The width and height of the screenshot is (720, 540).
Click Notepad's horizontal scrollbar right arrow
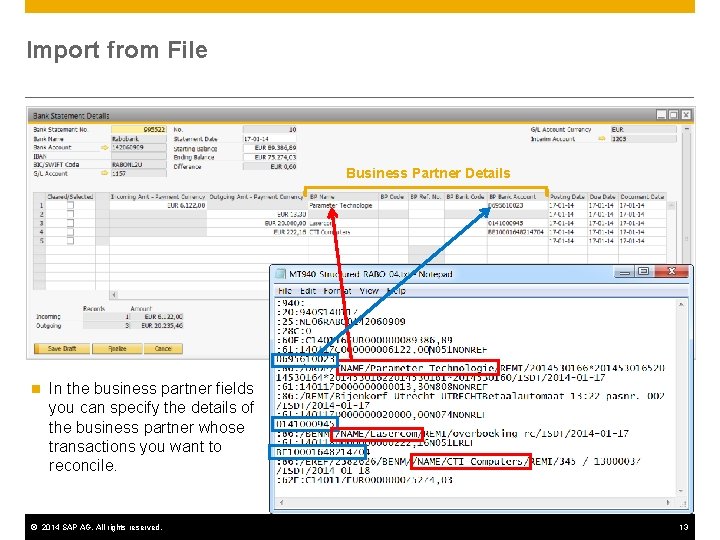coord(668,502)
